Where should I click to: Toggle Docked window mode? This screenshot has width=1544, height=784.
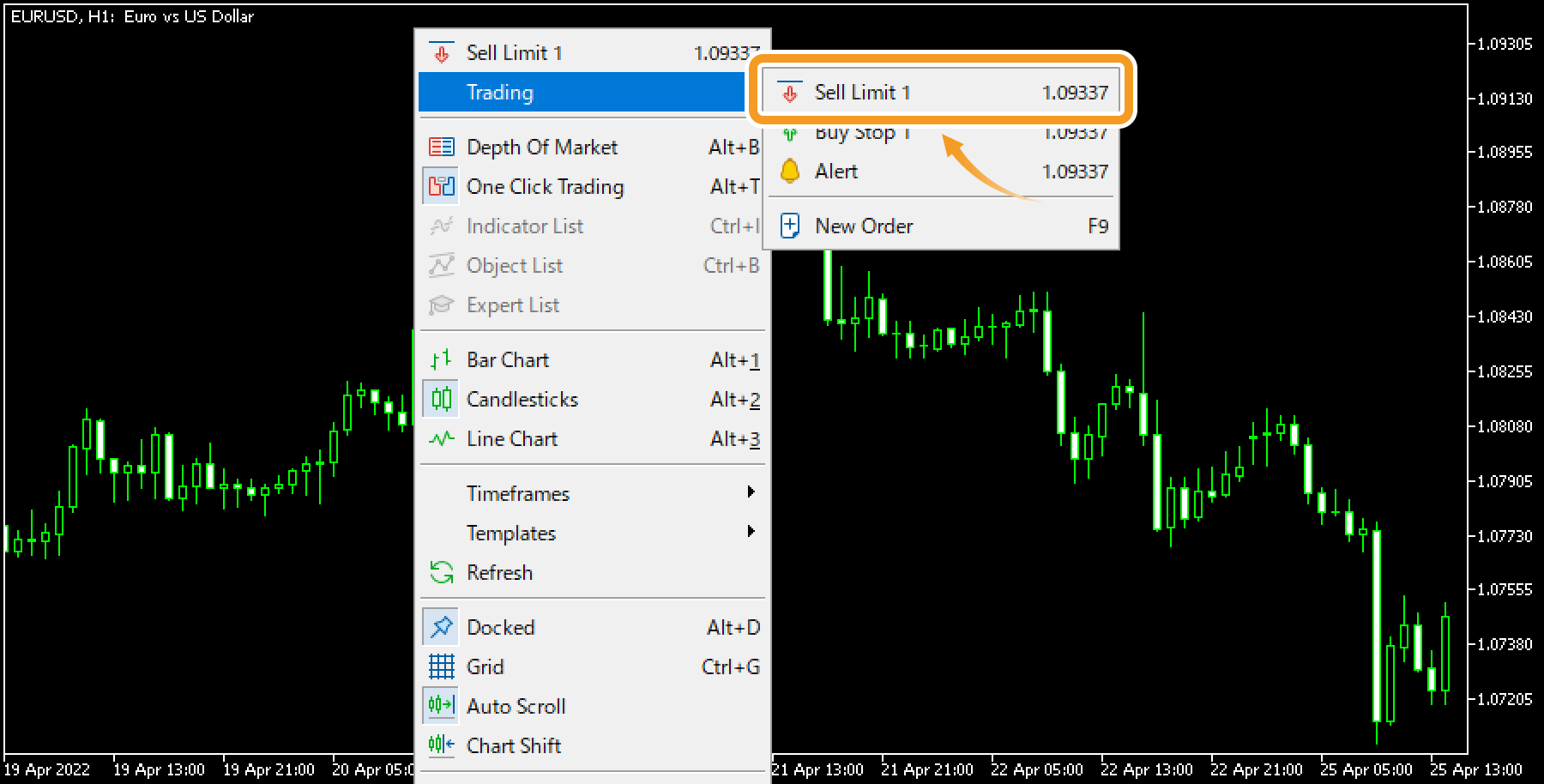441,627
